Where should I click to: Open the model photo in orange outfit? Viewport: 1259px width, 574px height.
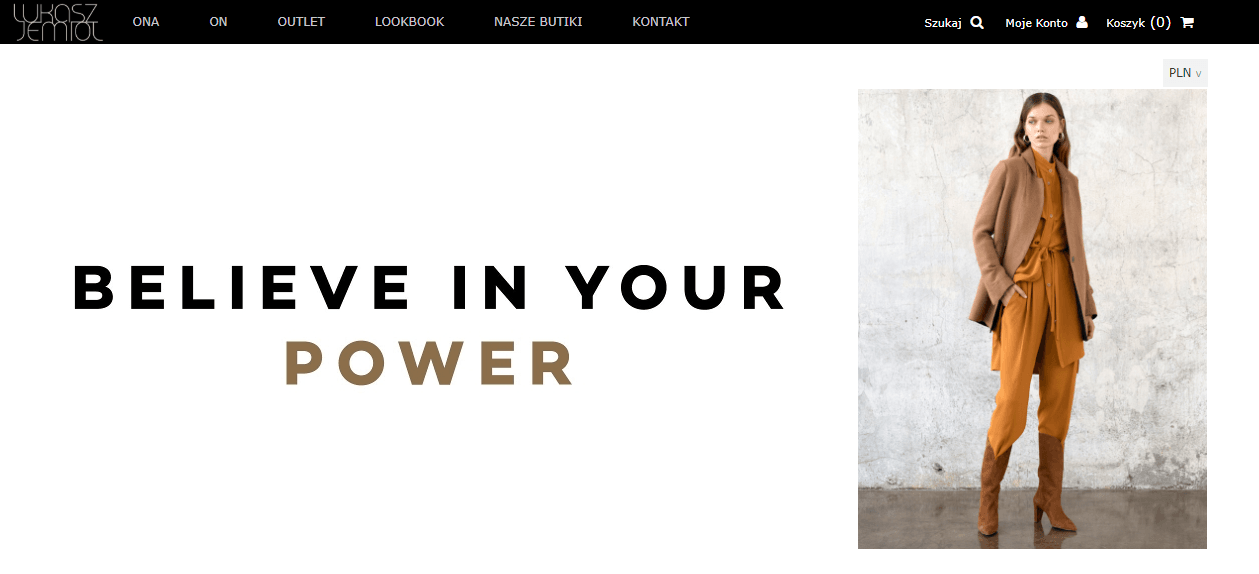pyautogui.click(x=1032, y=319)
